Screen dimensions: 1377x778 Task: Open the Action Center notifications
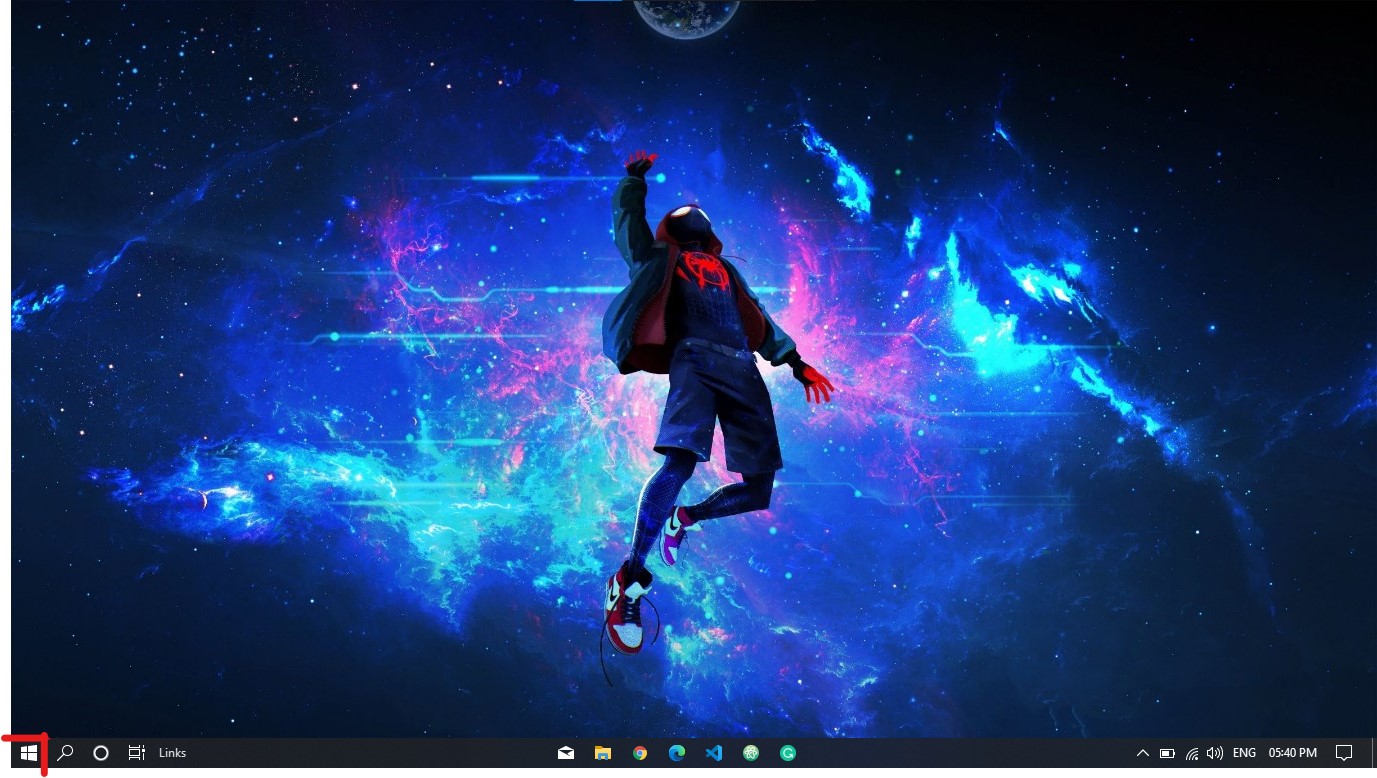(1344, 753)
